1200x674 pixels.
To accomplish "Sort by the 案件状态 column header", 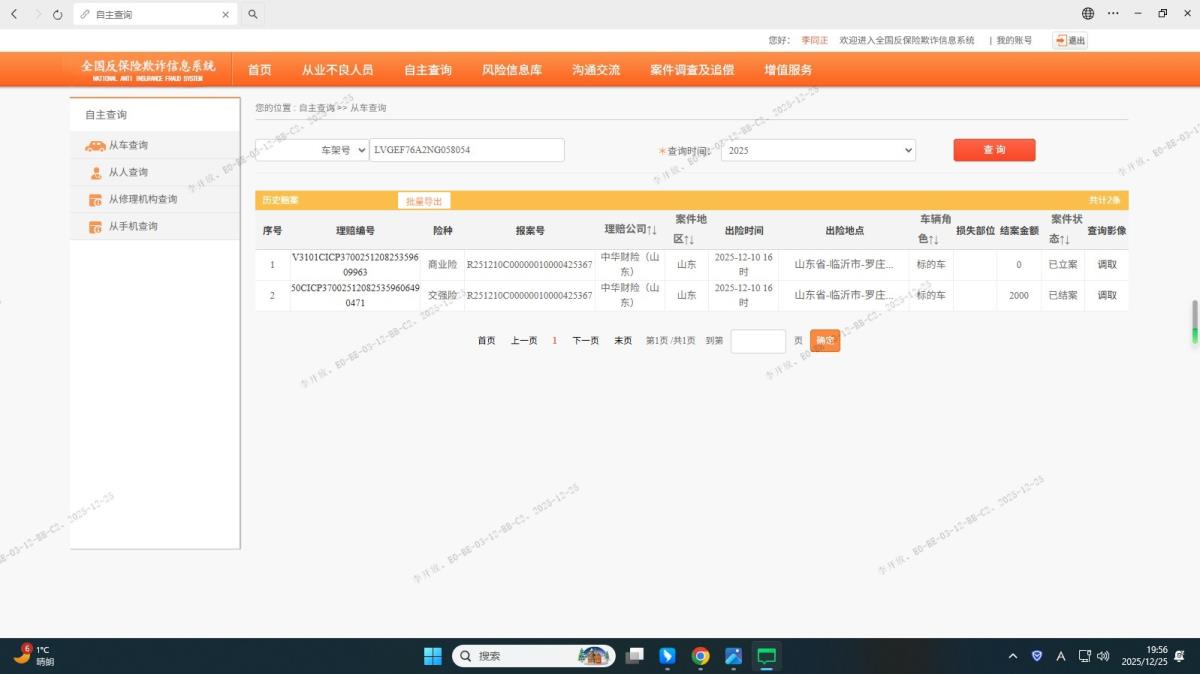I will click(x=1065, y=229).
